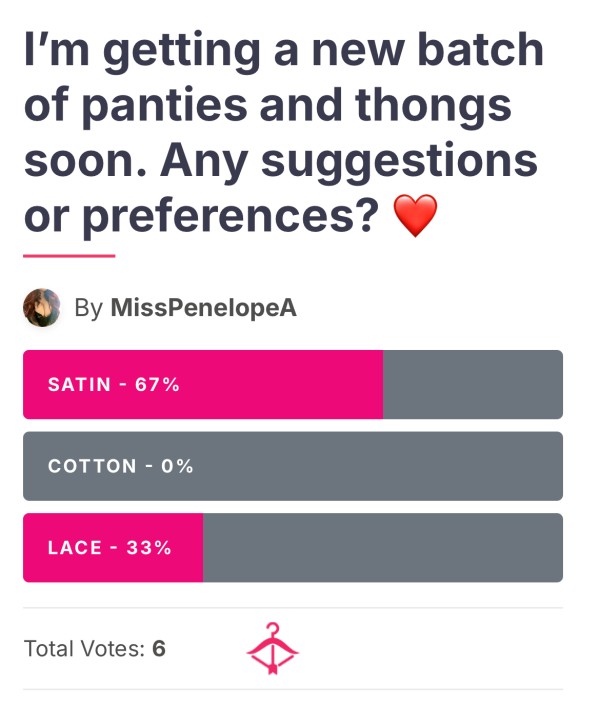The width and height of the screenshot is (600, 703).
Task: Click the gray unfilled portion of Lace bar
Action: click(383, 548)
